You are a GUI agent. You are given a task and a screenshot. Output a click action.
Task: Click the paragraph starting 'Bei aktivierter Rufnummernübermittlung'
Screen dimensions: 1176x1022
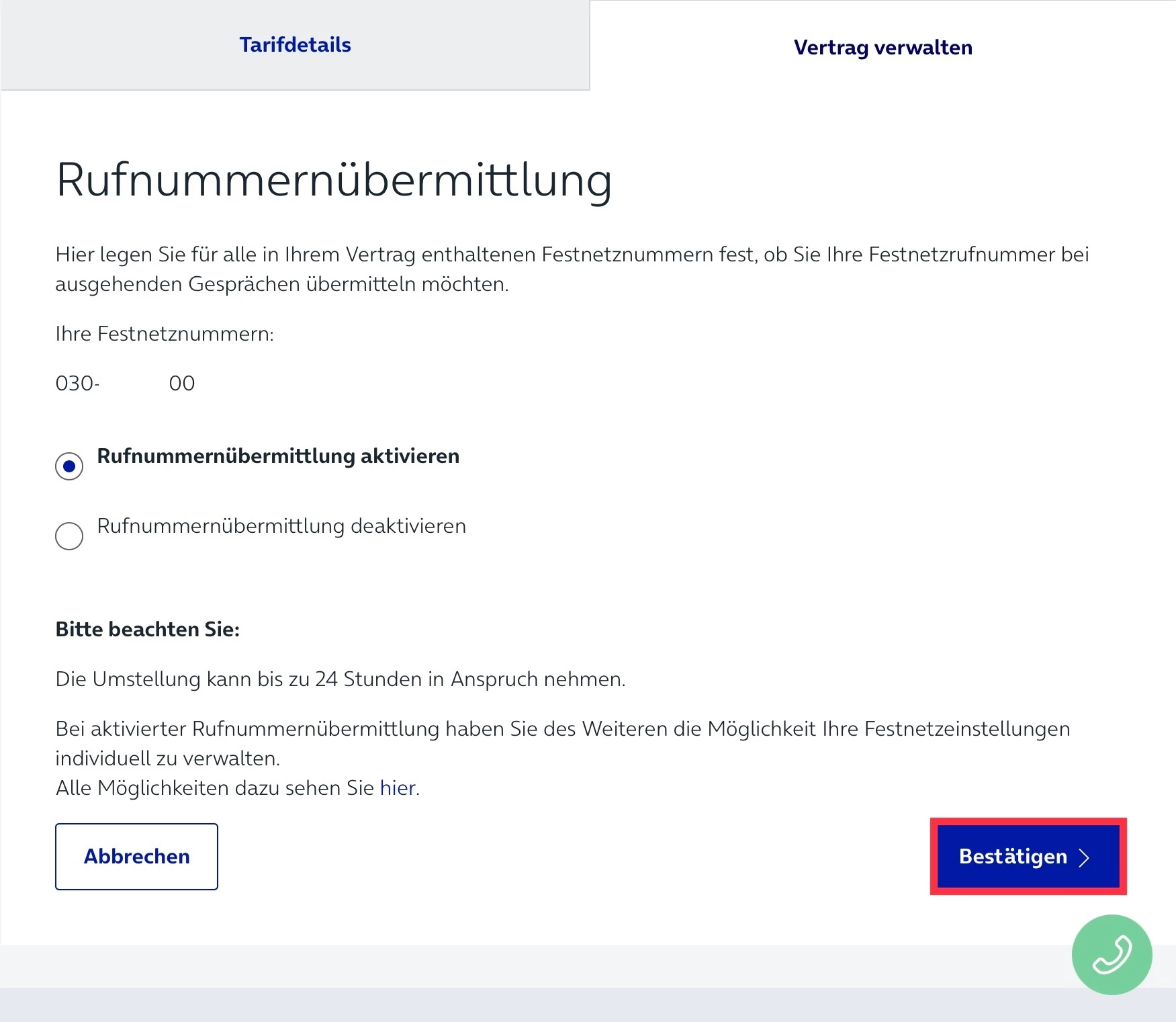[x=562, y=743]
